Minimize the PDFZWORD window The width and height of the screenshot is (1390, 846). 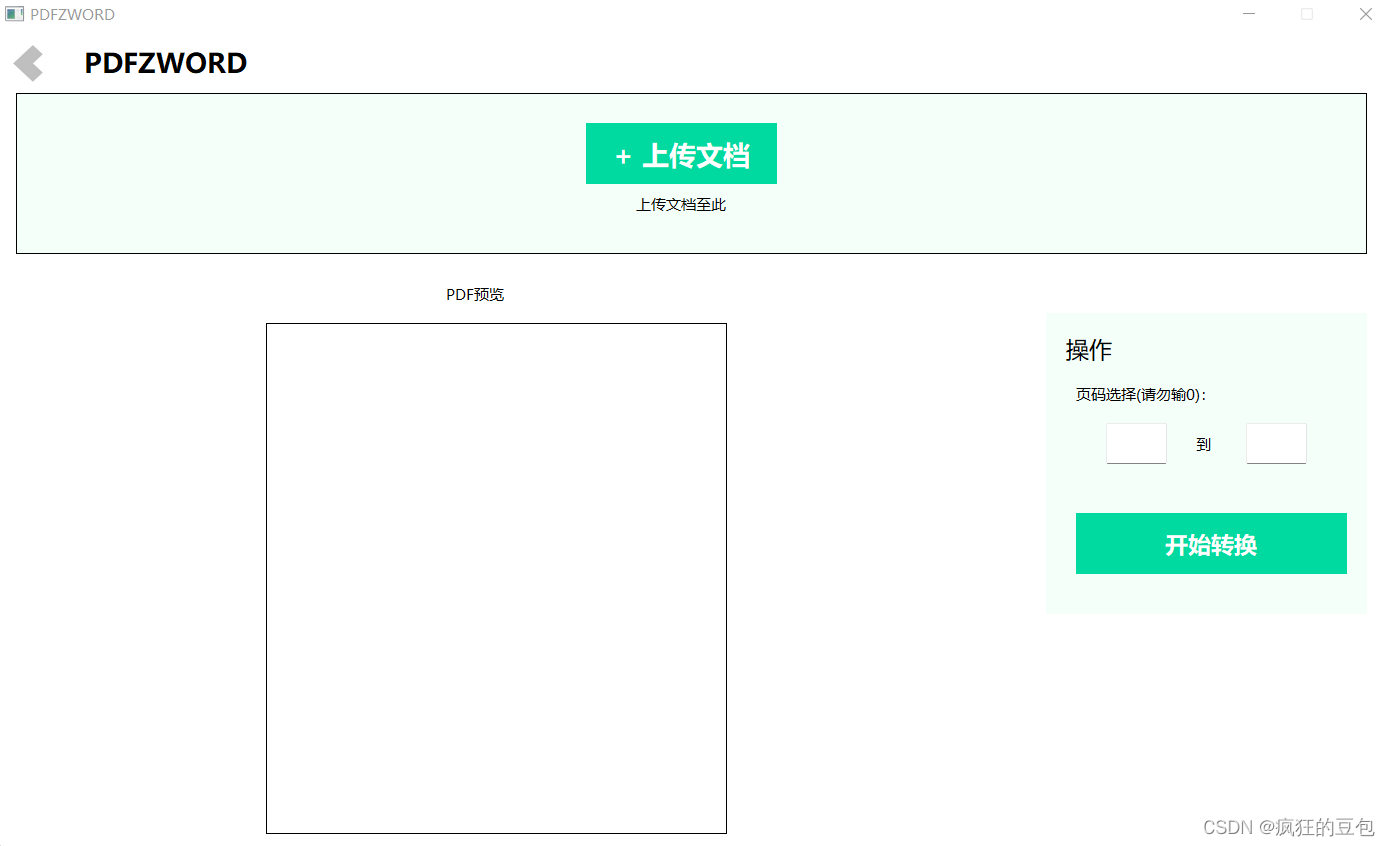[x=1249, y=14]
